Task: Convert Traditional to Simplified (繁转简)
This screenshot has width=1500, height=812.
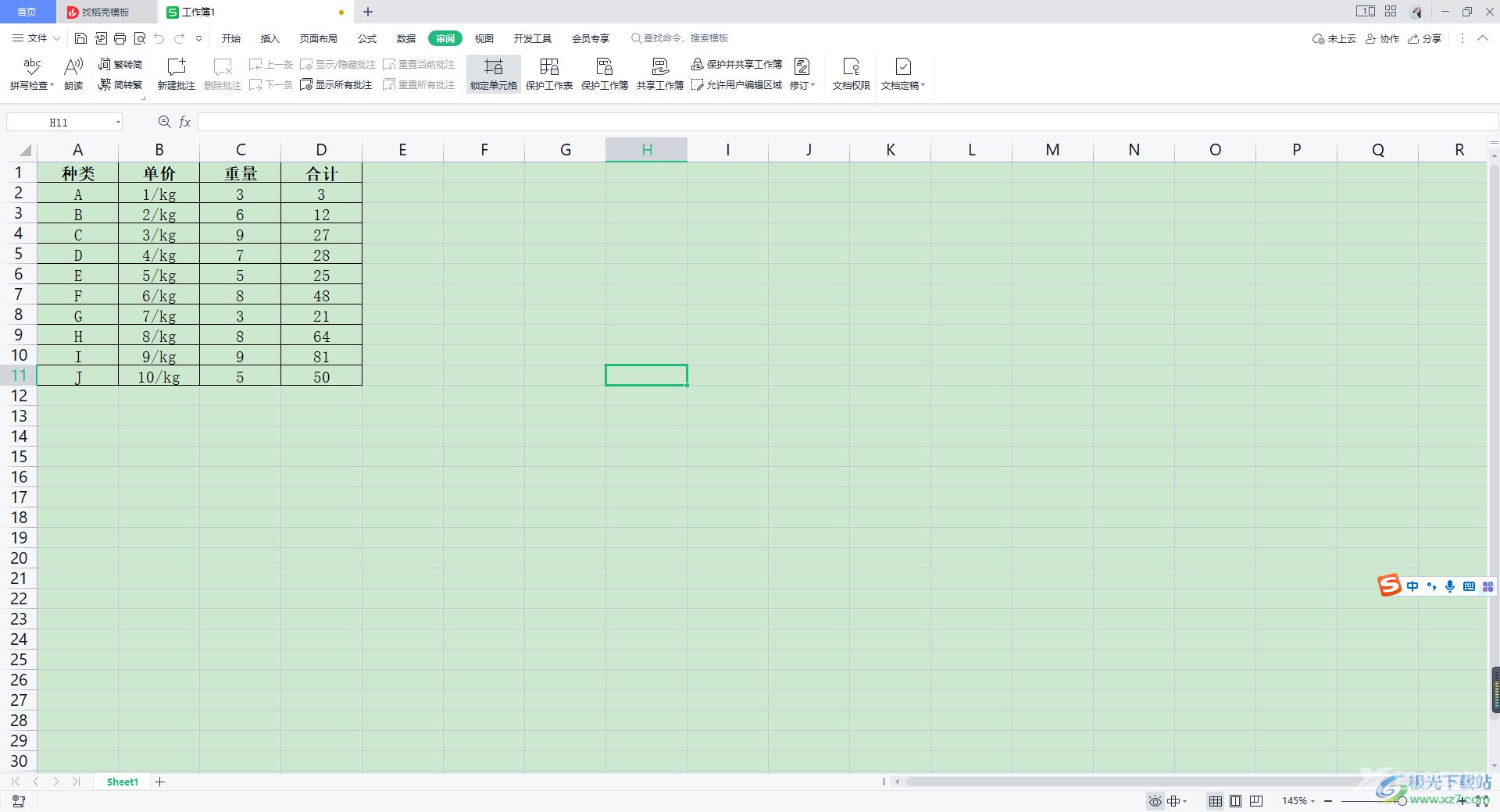Action: coord(120,64)
